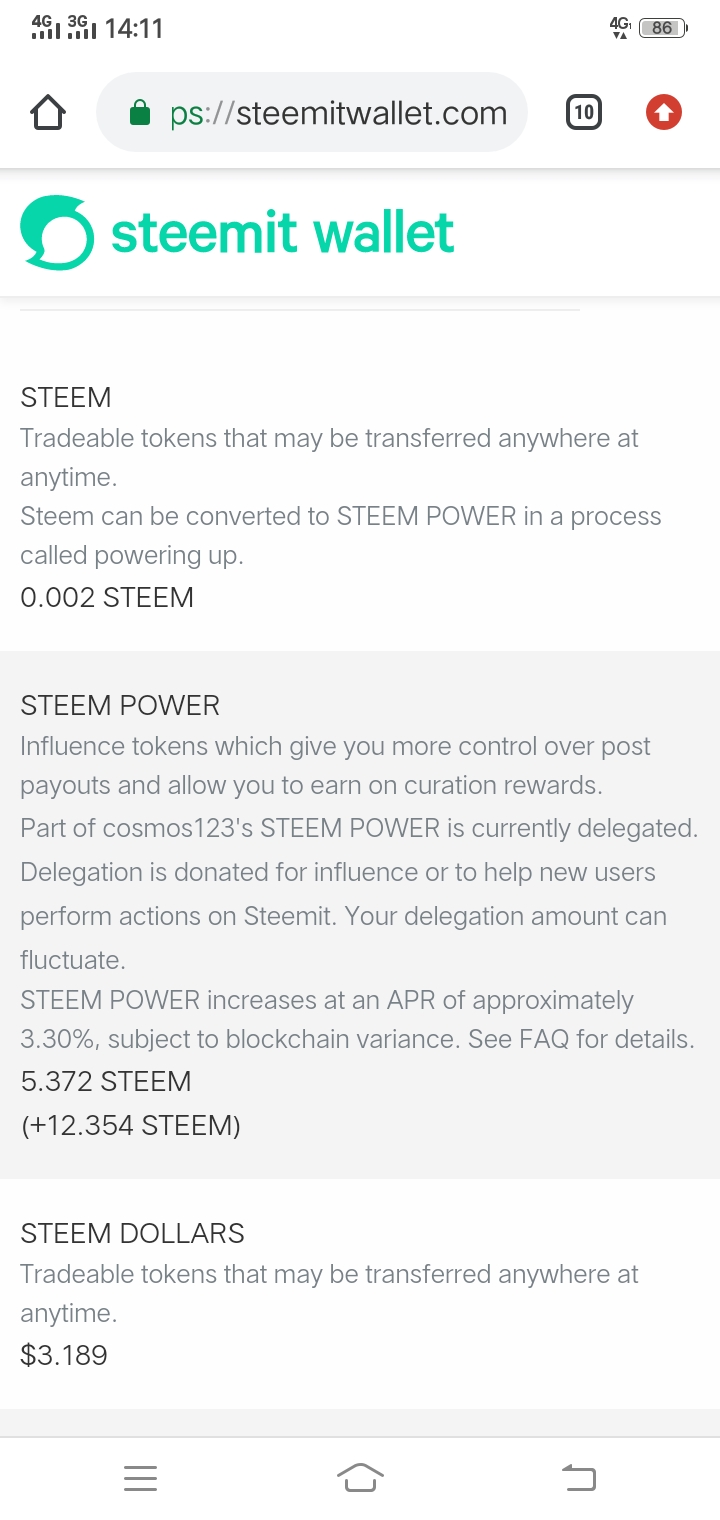Select the STEEM POWER section heading

pos(120,705)
